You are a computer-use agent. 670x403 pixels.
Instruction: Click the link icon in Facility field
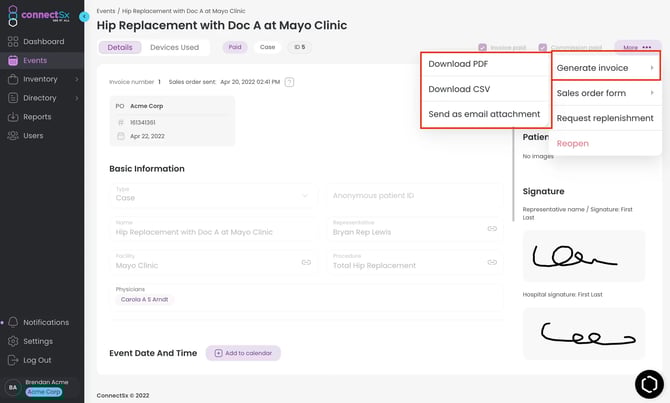coord(306,262)
